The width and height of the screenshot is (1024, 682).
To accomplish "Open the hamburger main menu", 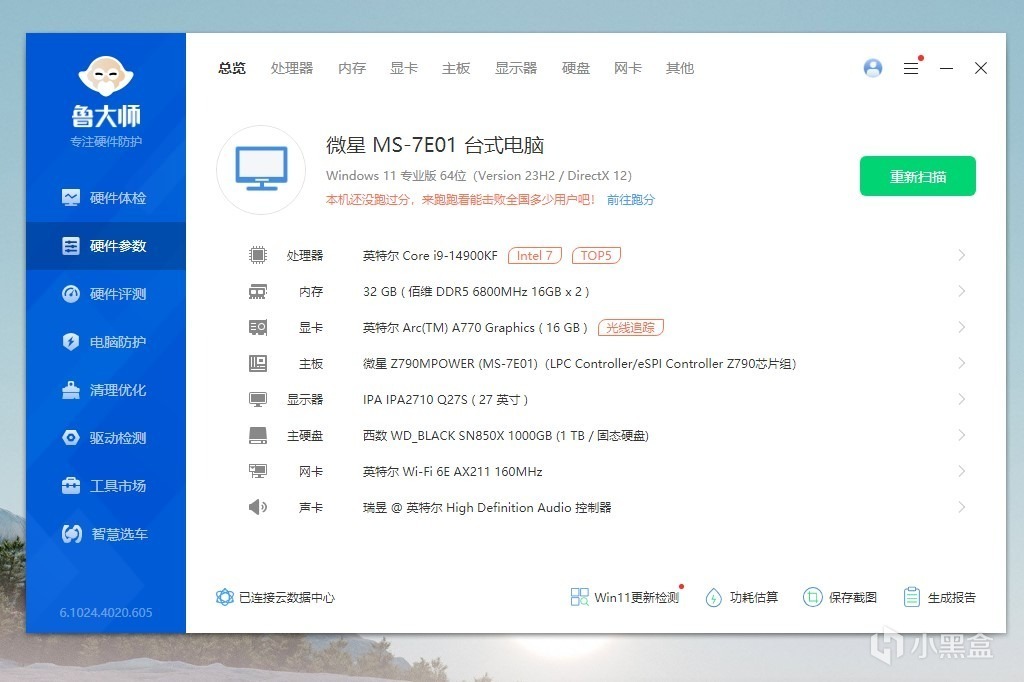I will point(911,68).
